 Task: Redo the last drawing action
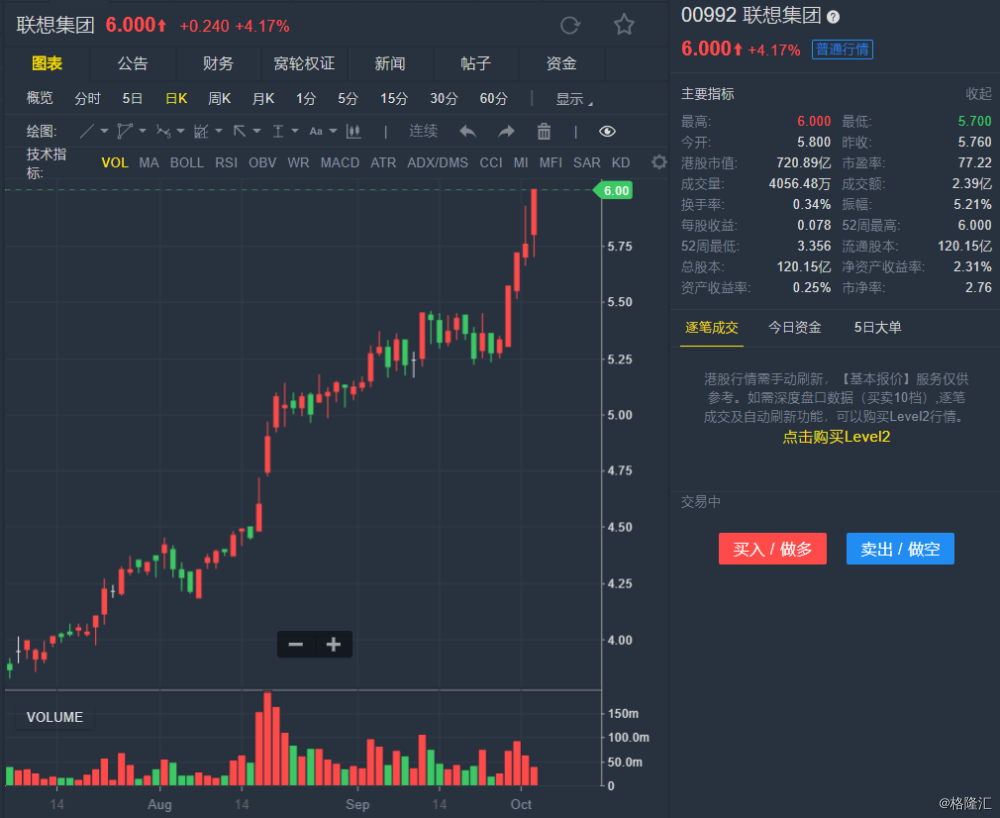(506, 131)
